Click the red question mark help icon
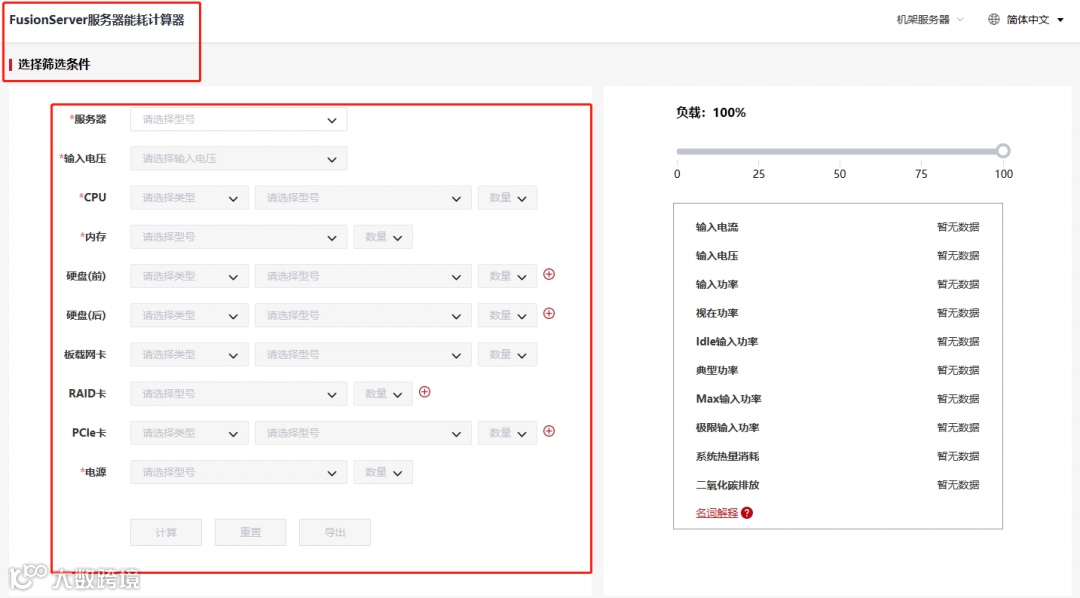The height and width of the screenshot is (598, 1080). point(747,513)
